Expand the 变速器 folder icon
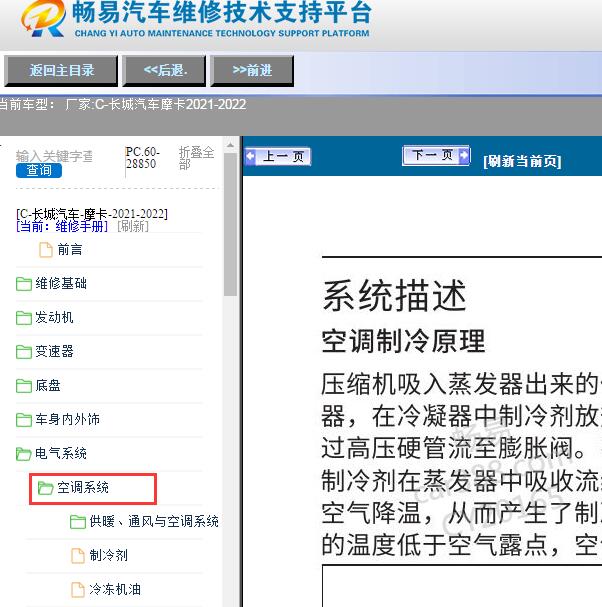 pos(24,352)
